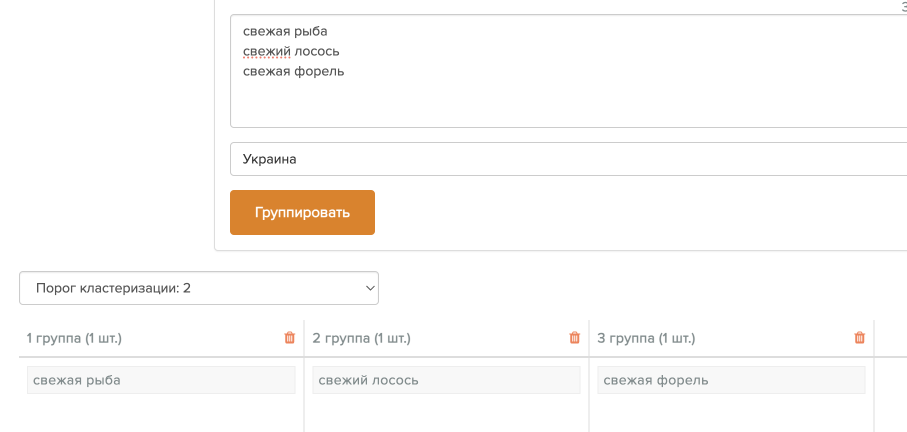This screenshot has height=432, width=907.
Task: Expand the clustering threshold chevron arrow
Action: coord(370,288)
